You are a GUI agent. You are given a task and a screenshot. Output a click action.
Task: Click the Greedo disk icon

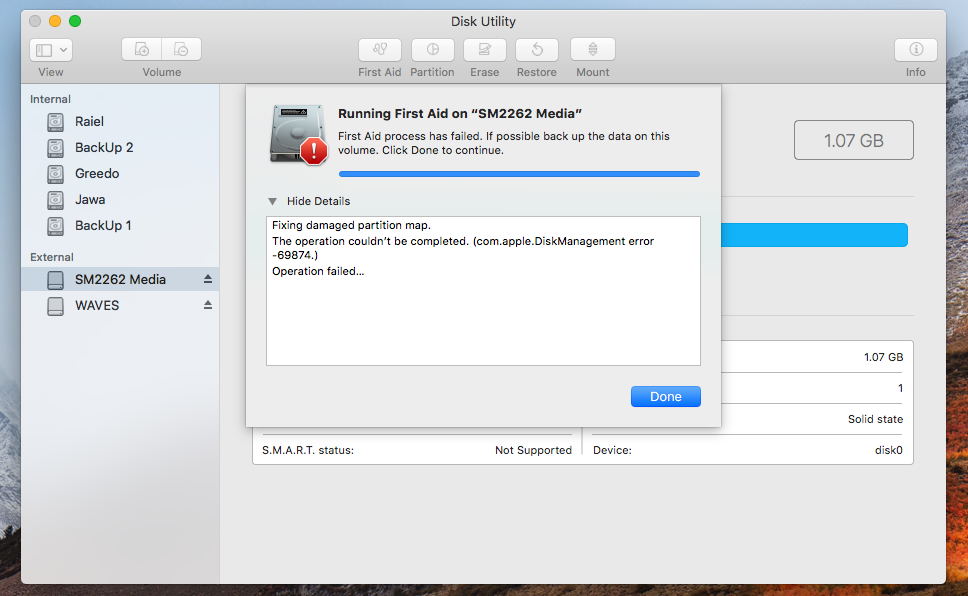tap(56, 174)
